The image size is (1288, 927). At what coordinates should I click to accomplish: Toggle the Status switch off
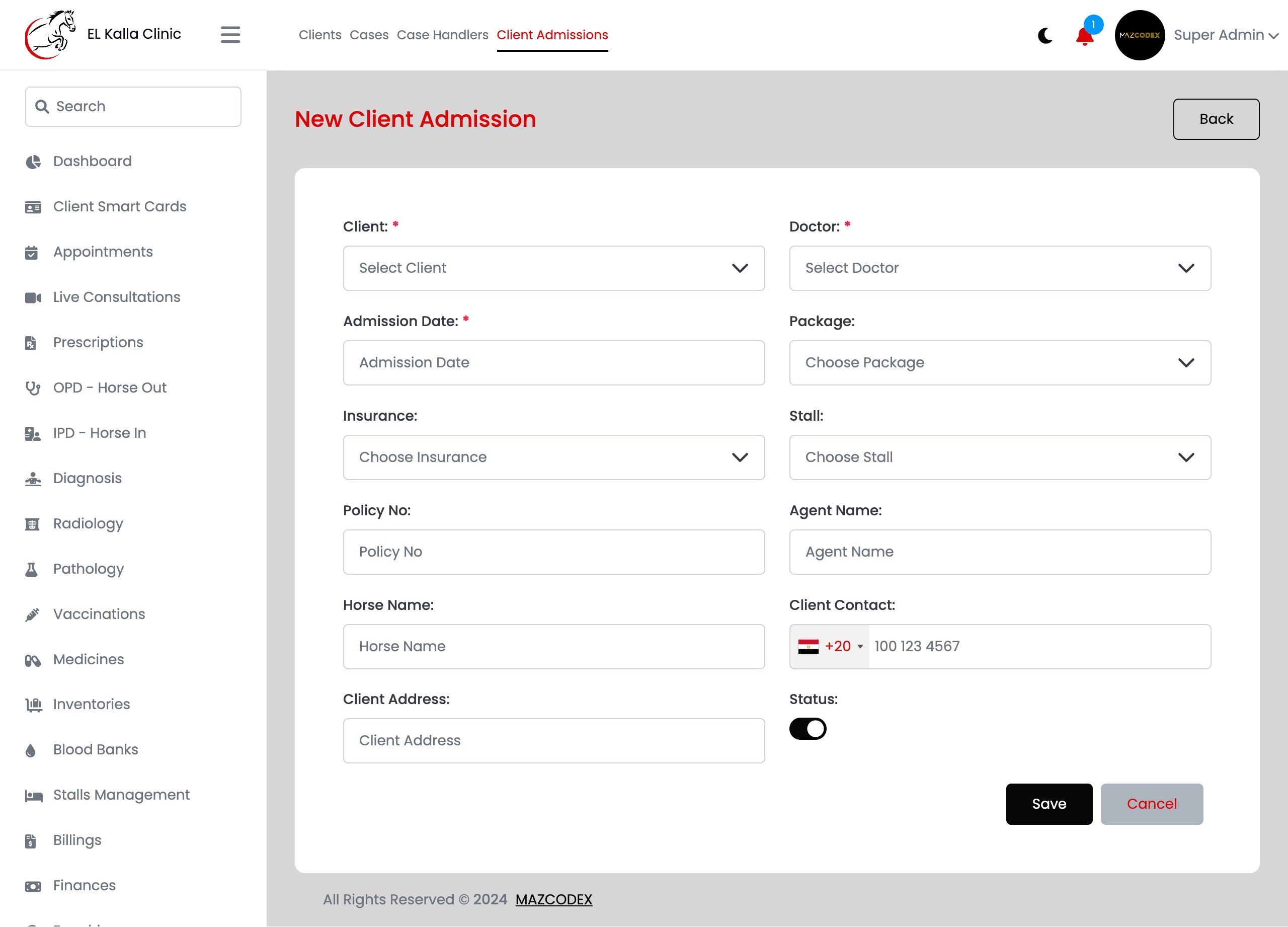point(808,729)
